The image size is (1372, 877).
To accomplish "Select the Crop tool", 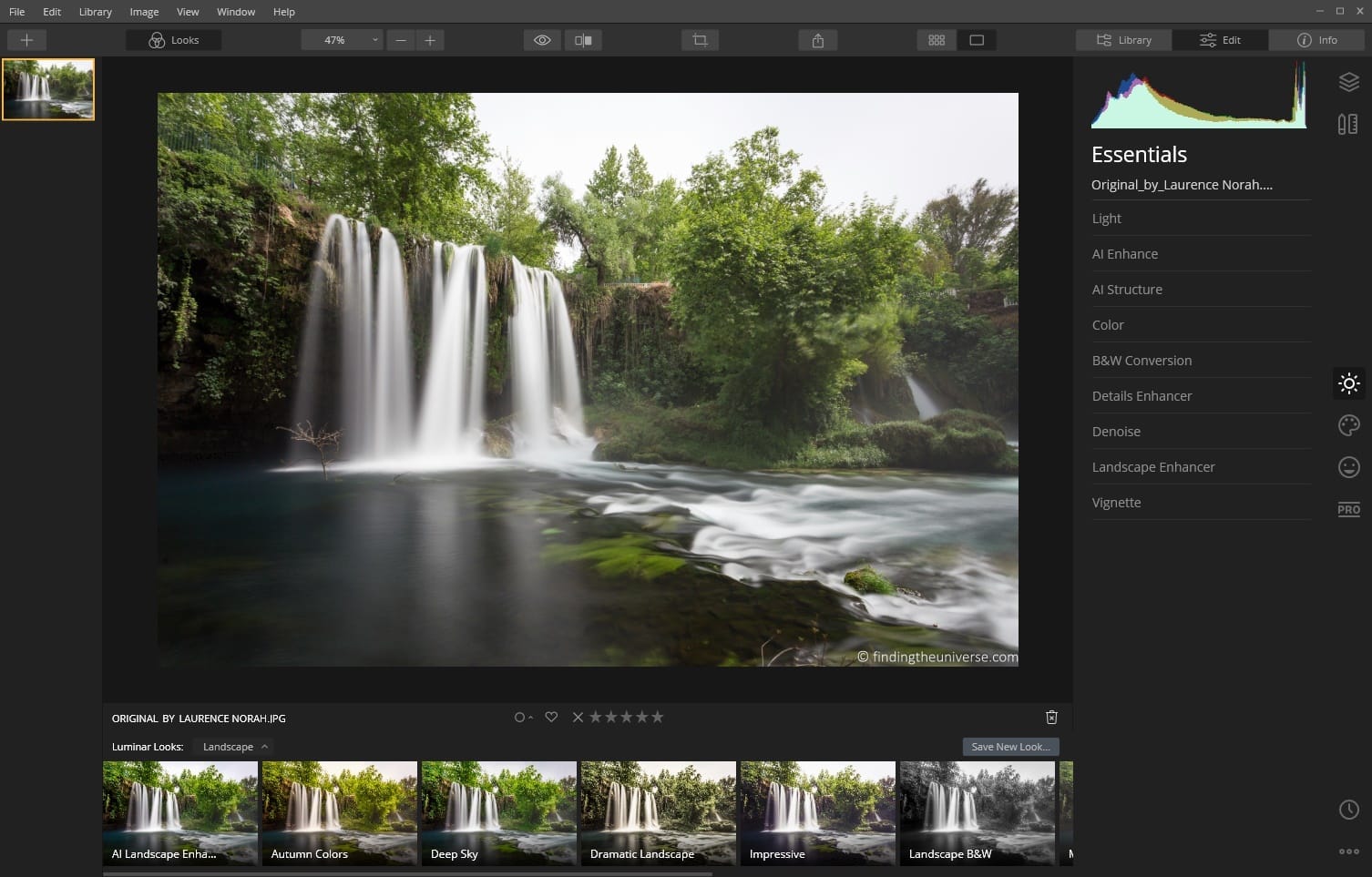I will tap(700, 40).
